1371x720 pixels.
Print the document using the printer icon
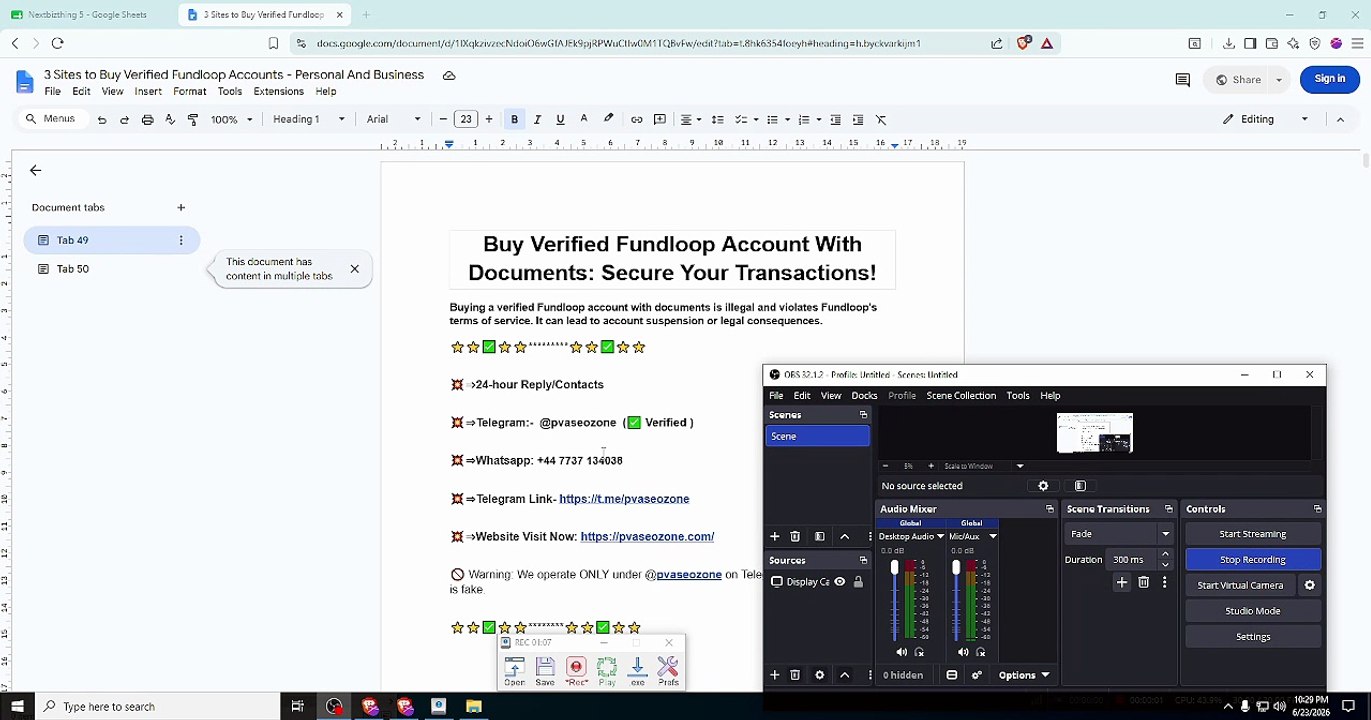click(x=147, y=120)
